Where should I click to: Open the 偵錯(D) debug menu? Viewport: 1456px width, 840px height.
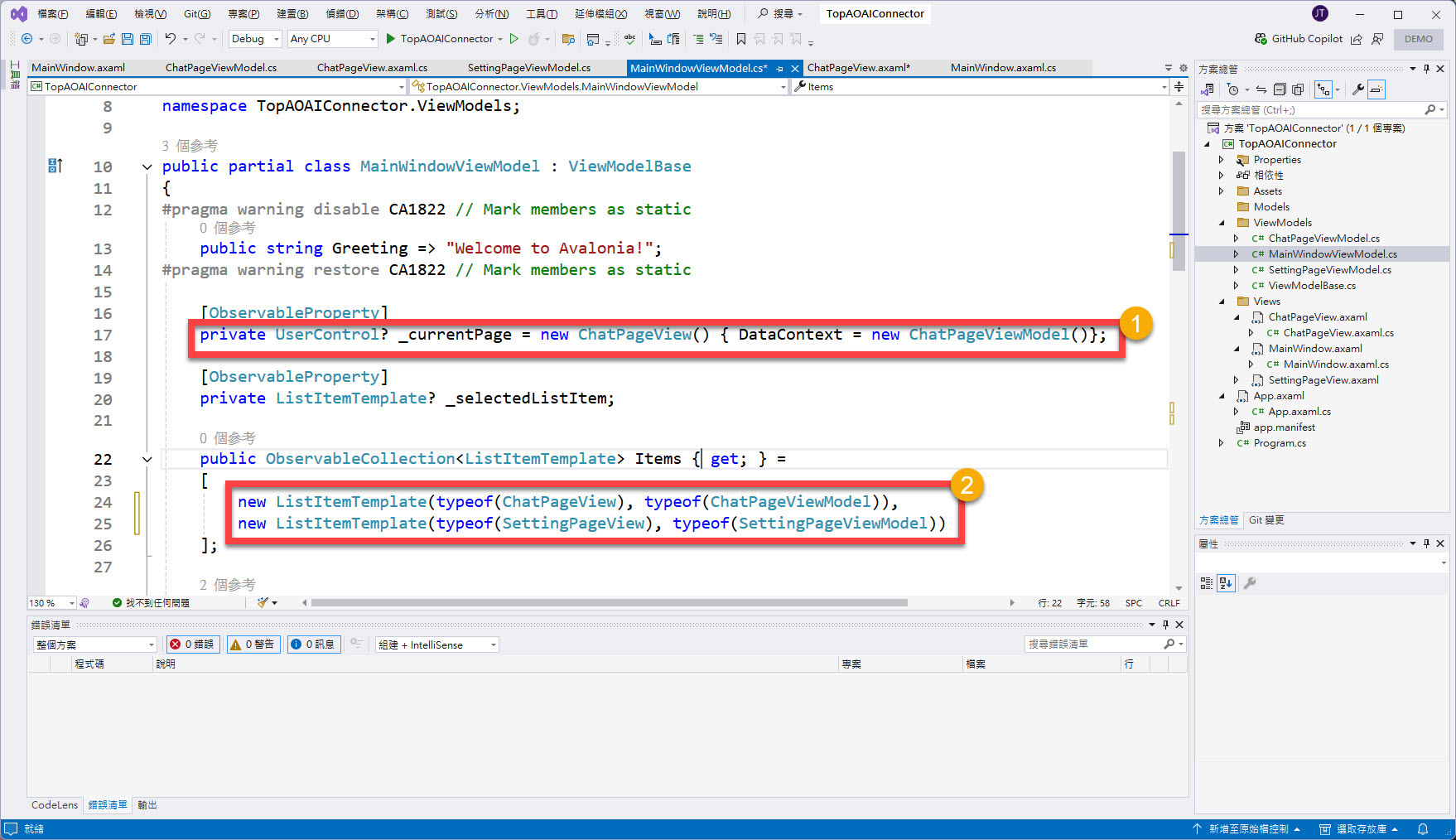coord(342,14)
